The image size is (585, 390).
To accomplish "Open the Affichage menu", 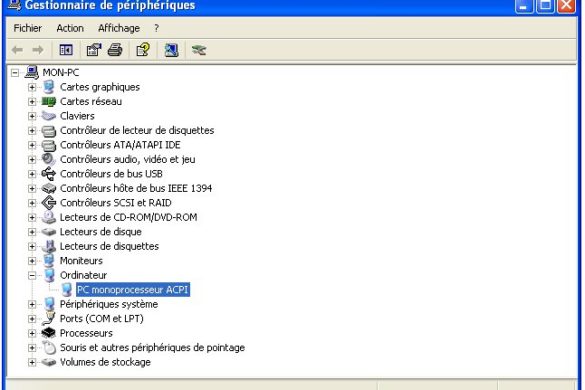I will tap(119, 28).
